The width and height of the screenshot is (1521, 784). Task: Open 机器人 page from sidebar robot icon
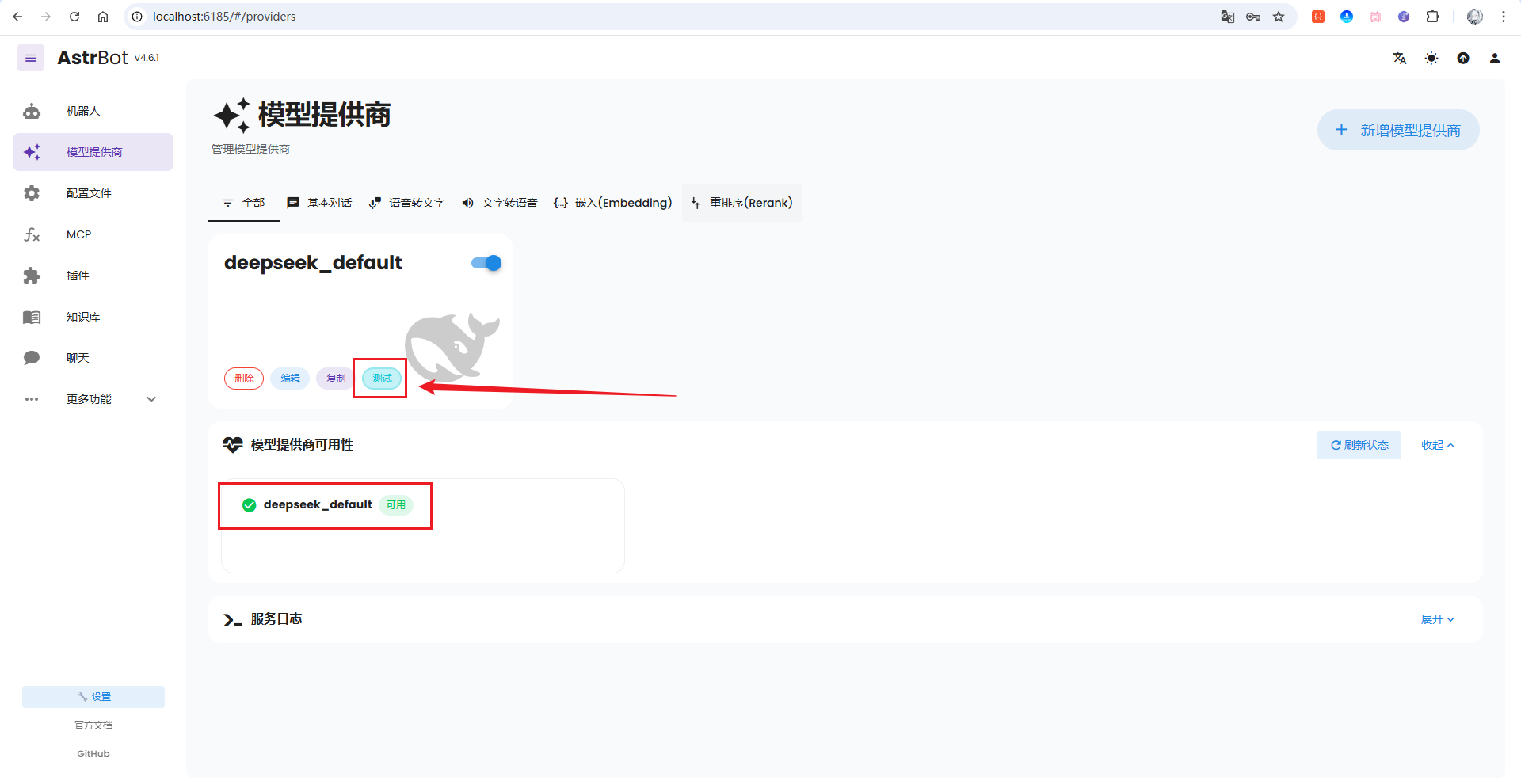(32, 111)
